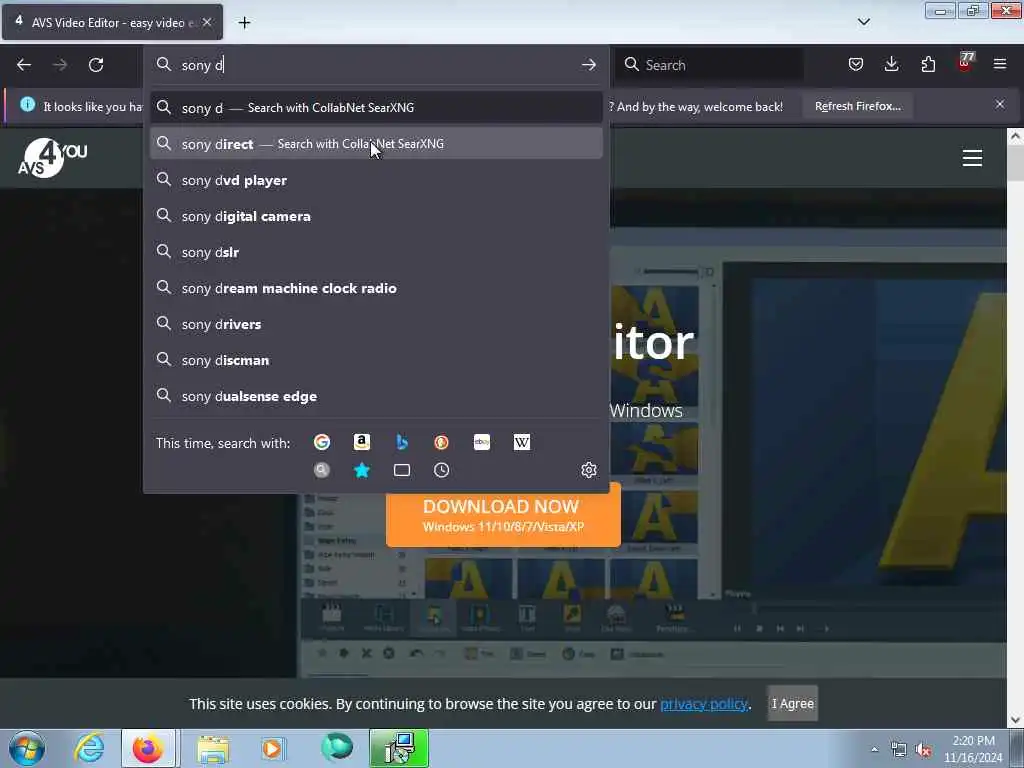The height and width of the screenshot is (768, 1024).
Task: Click the AVS4YOU logo
Action: 52,158
